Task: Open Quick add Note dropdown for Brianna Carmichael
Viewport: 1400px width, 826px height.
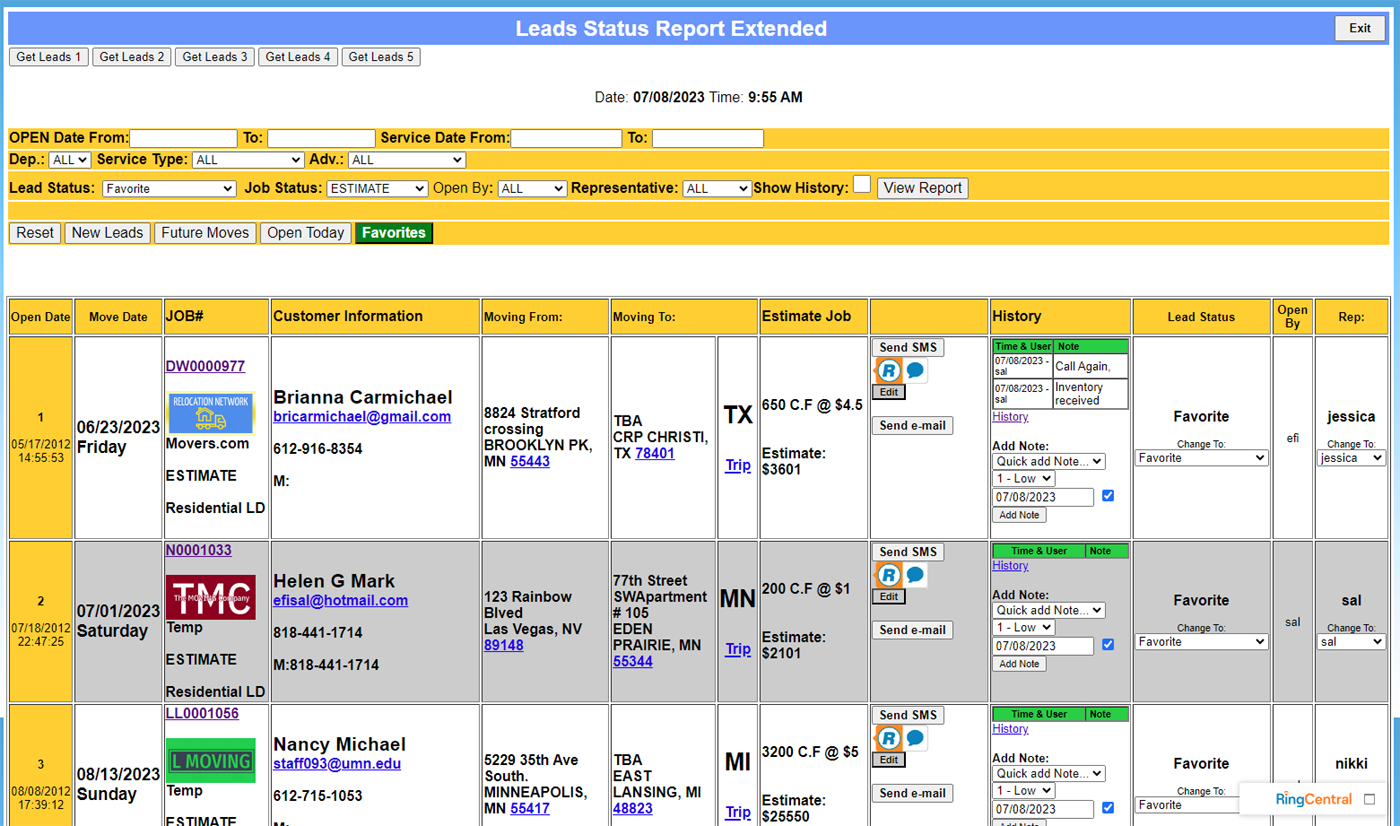Action: (1048, 461)
